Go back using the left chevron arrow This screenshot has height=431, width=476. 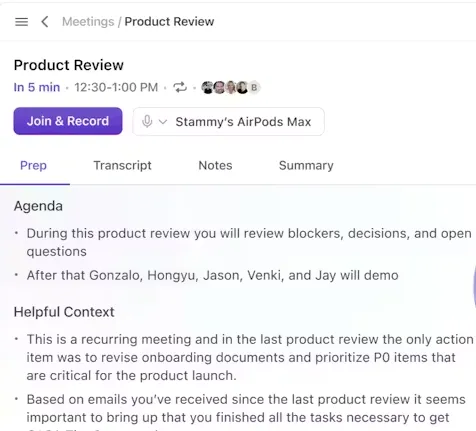click(x=45, y=22)
